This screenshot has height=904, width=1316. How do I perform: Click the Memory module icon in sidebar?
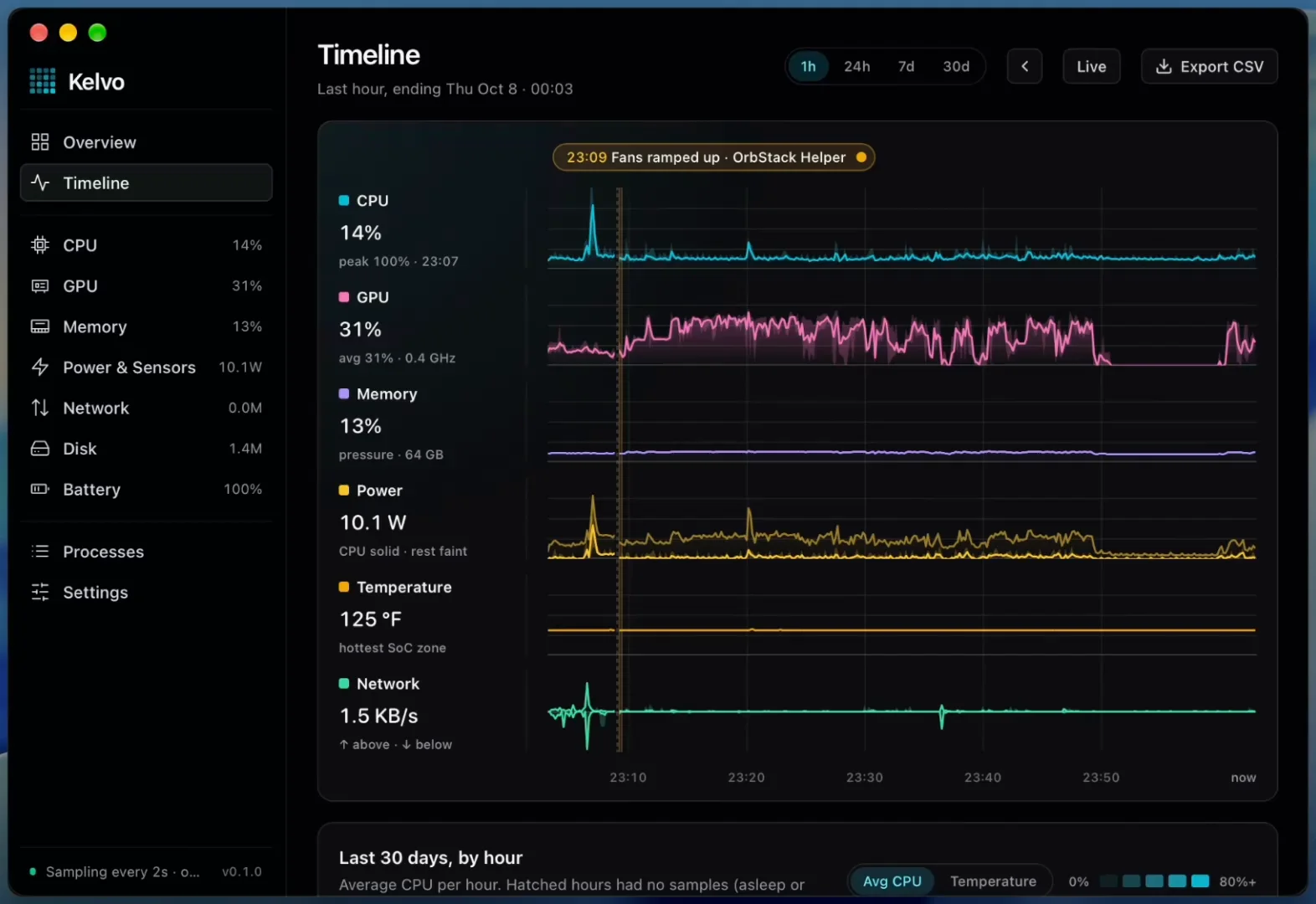click(x=40, y=326)
